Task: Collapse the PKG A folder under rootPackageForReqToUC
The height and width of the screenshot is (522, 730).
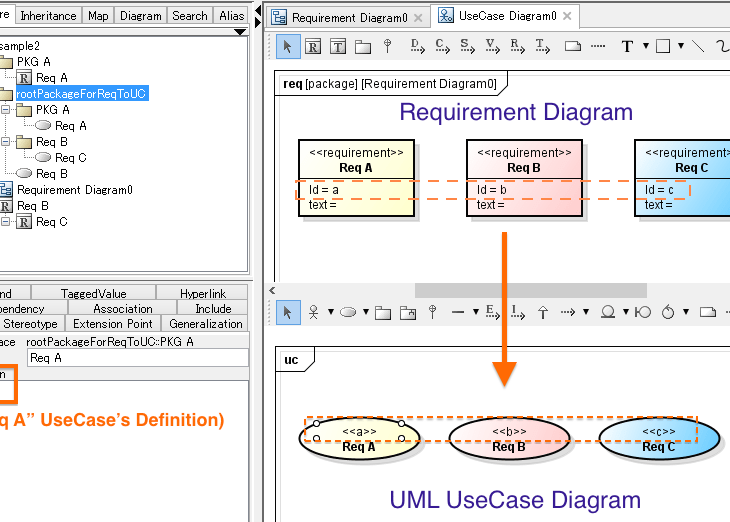Action: pos(5,110)
